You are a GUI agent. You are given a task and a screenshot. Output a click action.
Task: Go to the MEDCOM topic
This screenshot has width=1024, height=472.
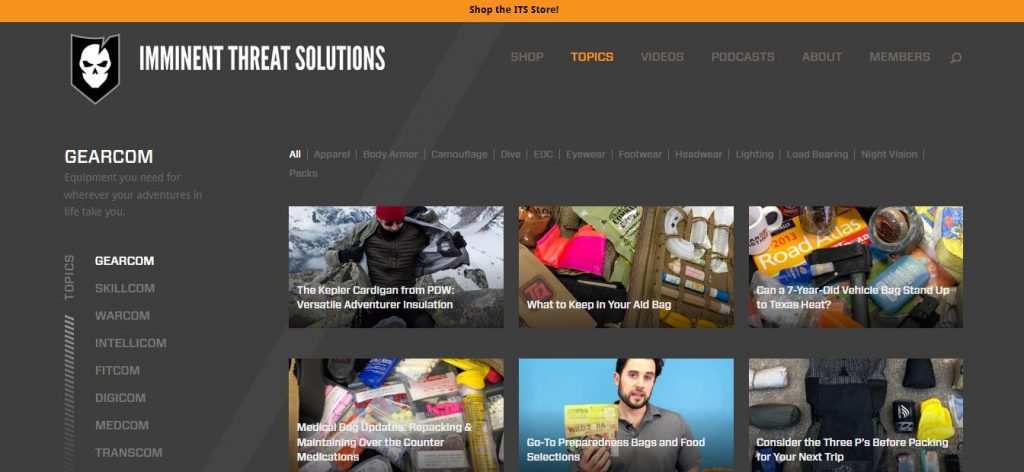pos(121,425)
